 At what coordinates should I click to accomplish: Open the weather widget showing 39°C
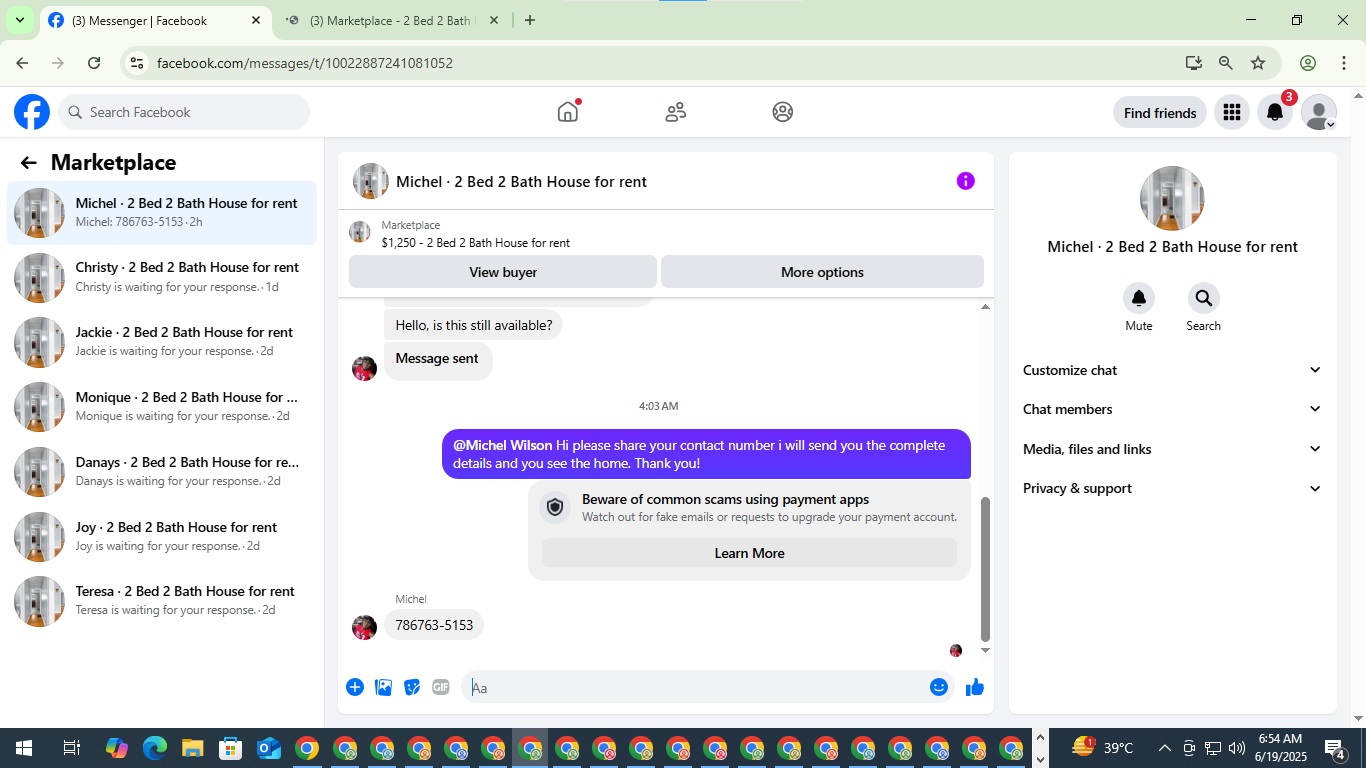pos(1102,747)
